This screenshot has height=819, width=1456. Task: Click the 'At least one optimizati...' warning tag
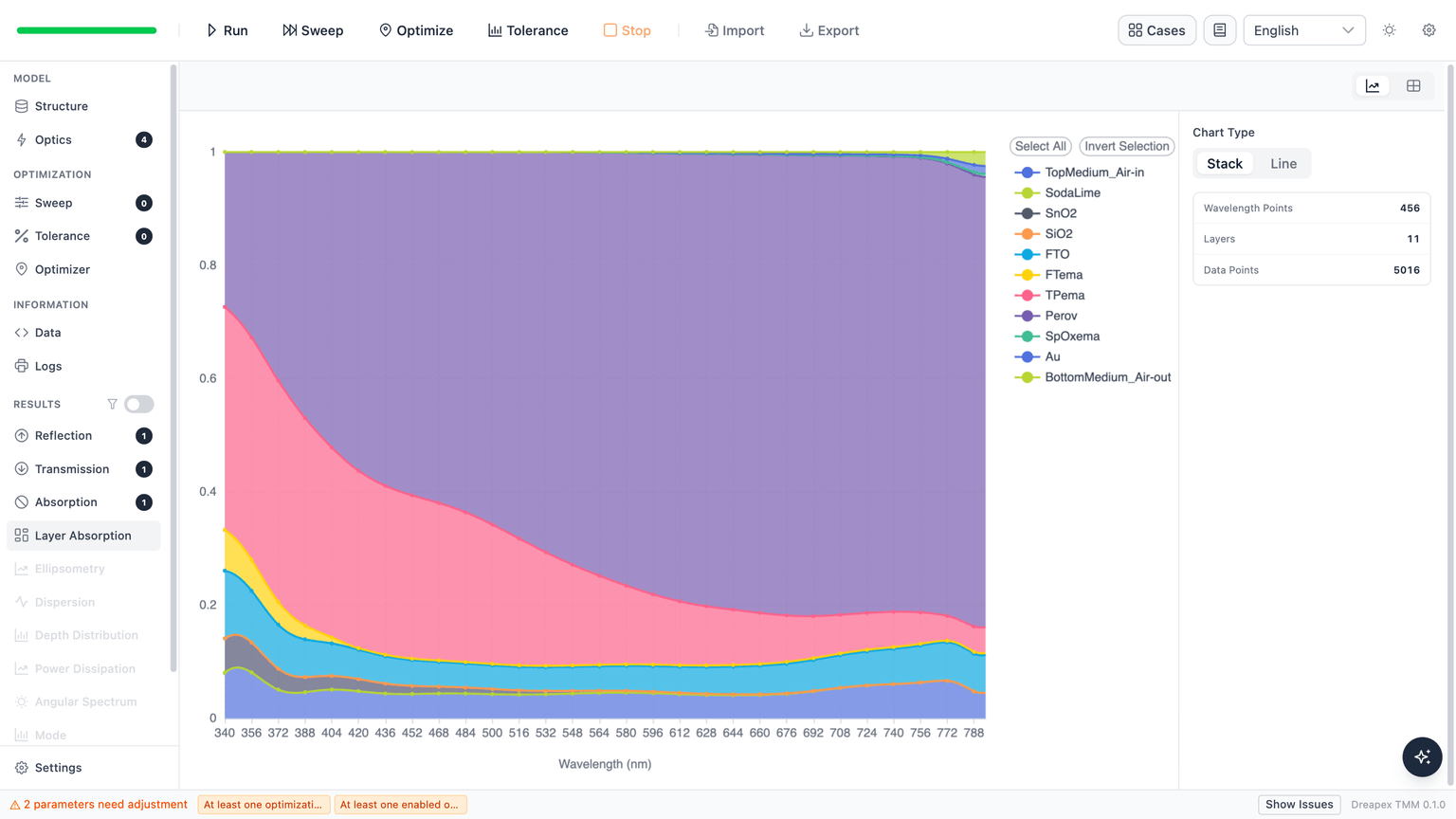264,805
